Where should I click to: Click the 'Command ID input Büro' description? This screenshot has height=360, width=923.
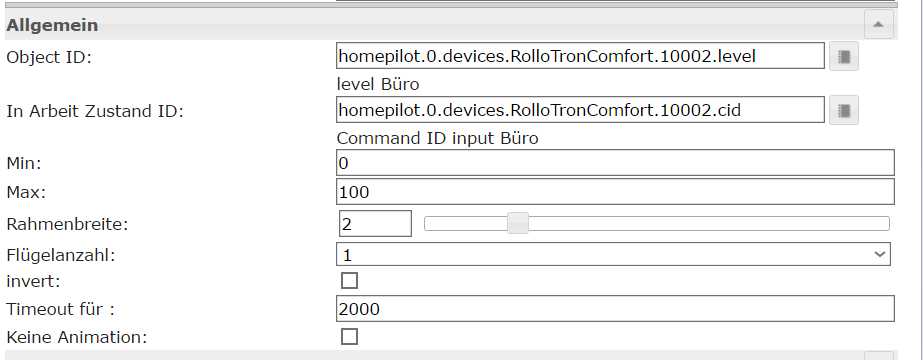coord(437,139)
